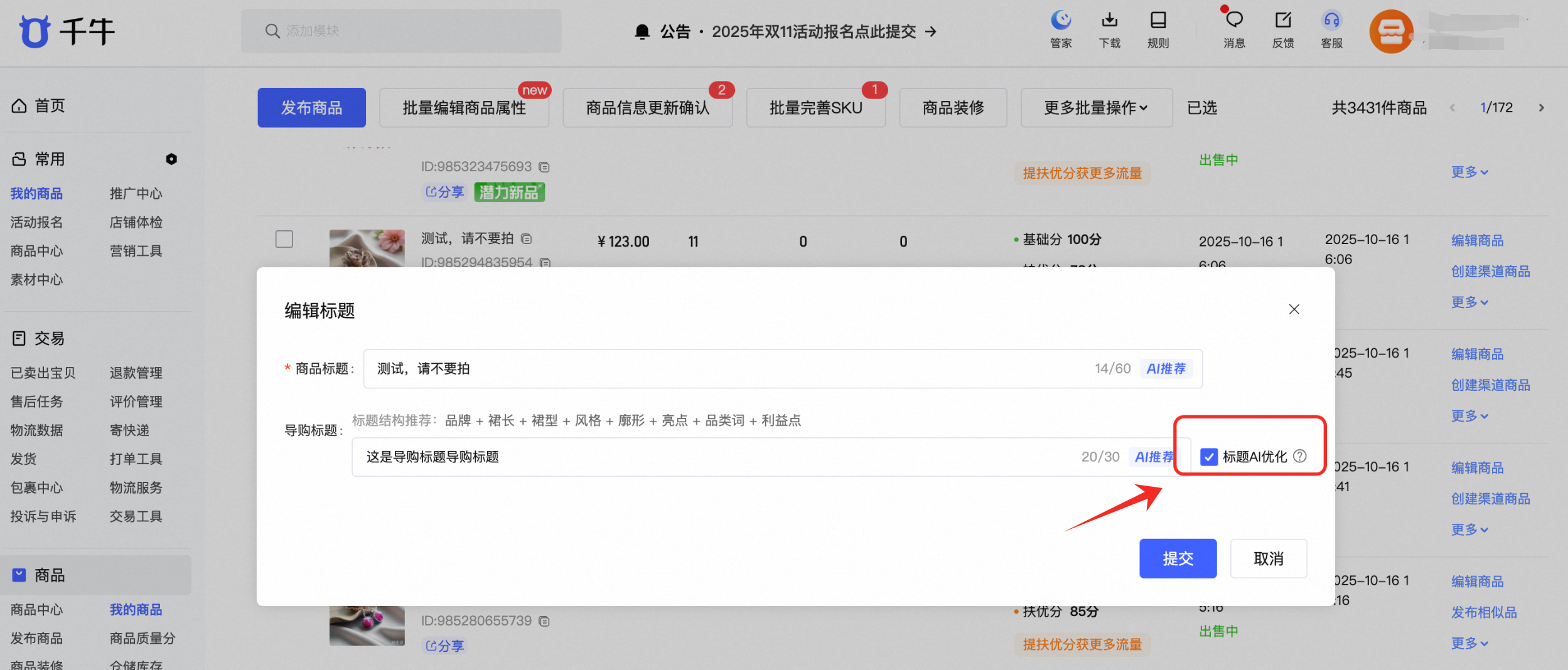Click 编辑商品 link in first row
Screen dimensions: 1568x670
click(x=1477, y=241)
